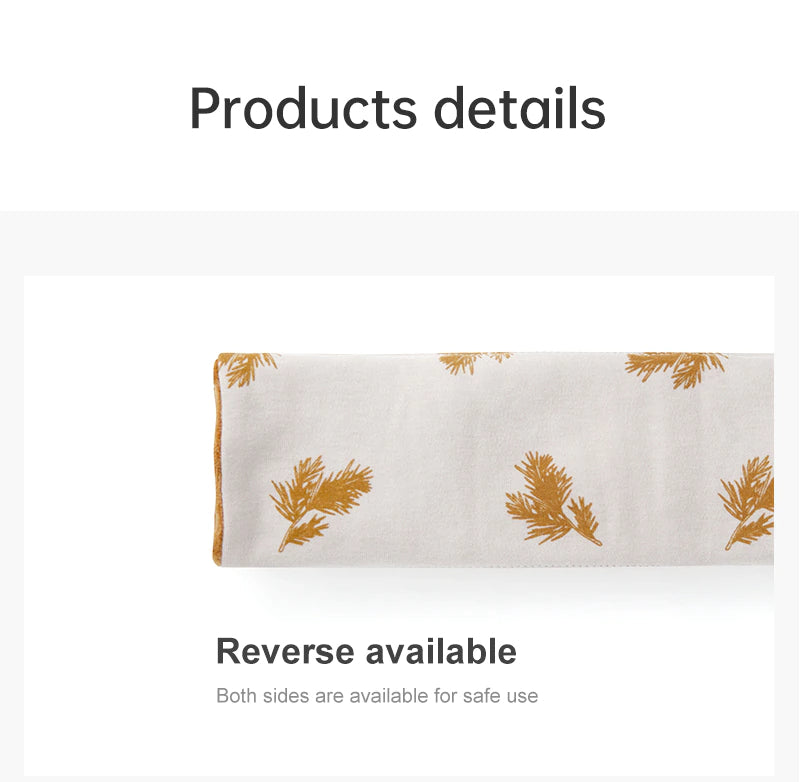Click the light gray band above the white card
This screenshot has width=800, height=782.
click(x=400, y=243)
